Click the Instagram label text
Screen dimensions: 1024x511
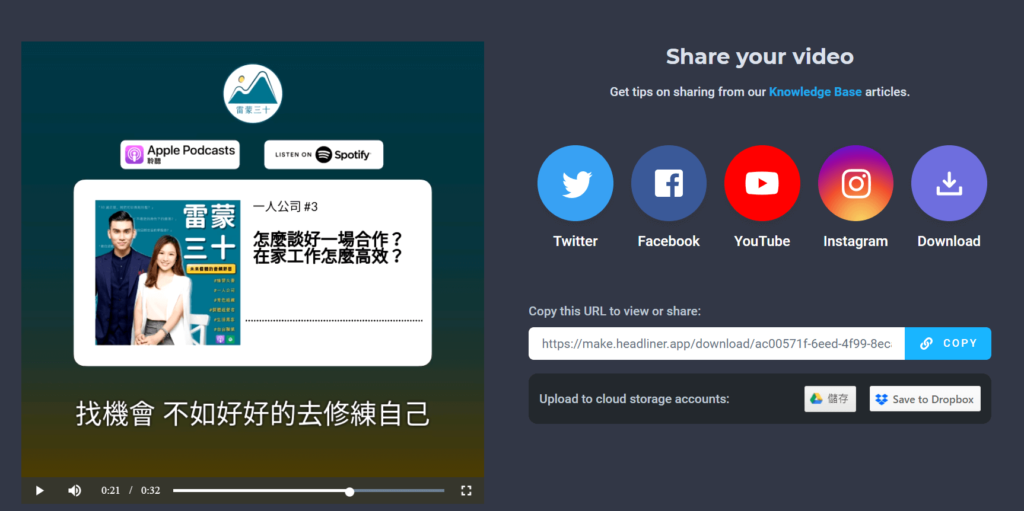[x=856, y=241]
